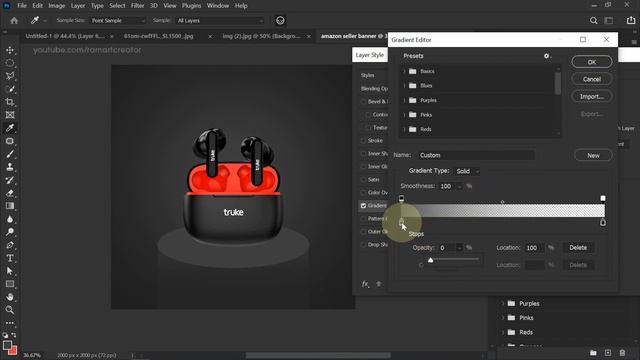Open the Window menu
This screenshot has height=360, width=640.
coord(218,6)
